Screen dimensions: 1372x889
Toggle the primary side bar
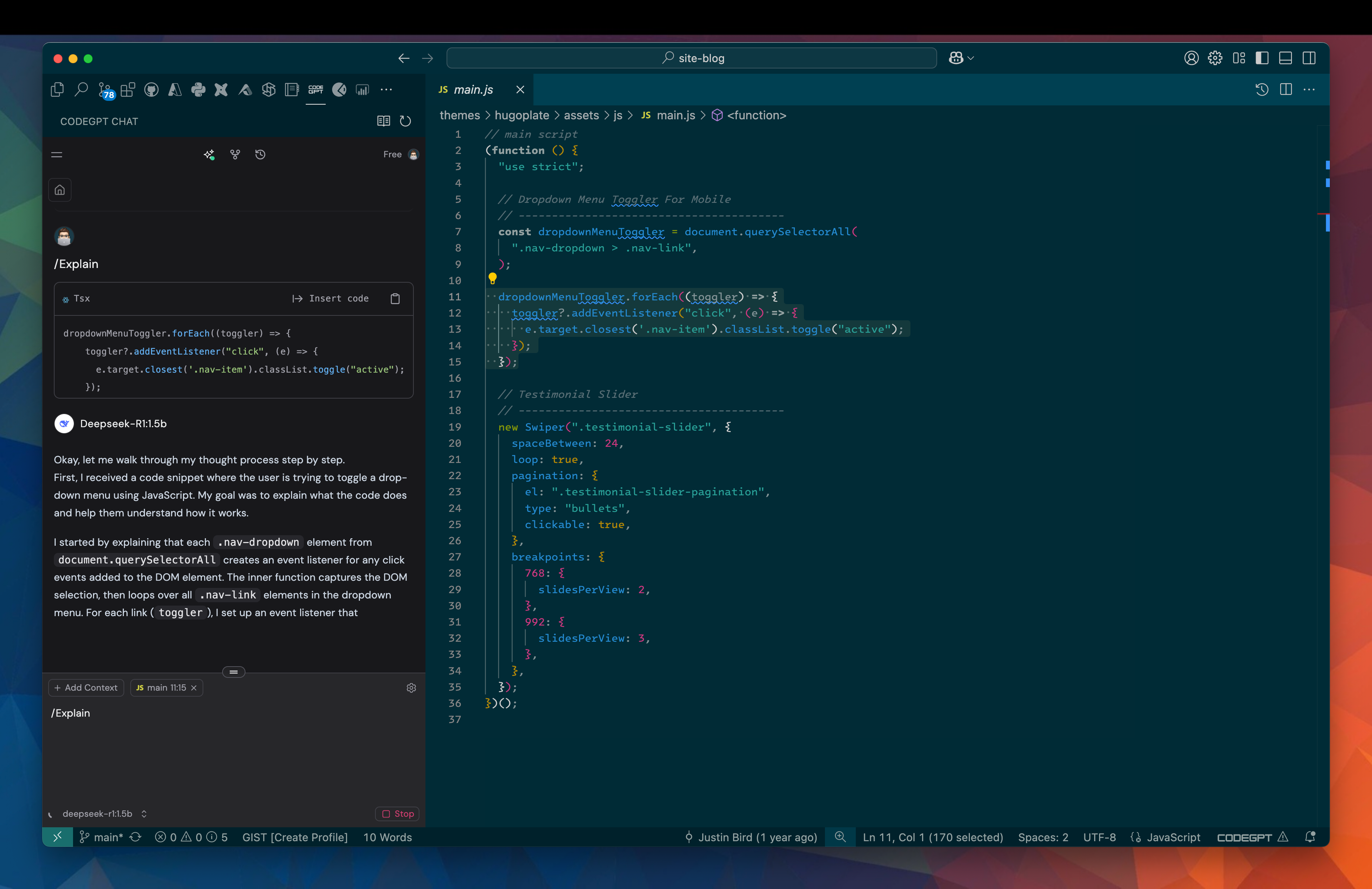1262,58
